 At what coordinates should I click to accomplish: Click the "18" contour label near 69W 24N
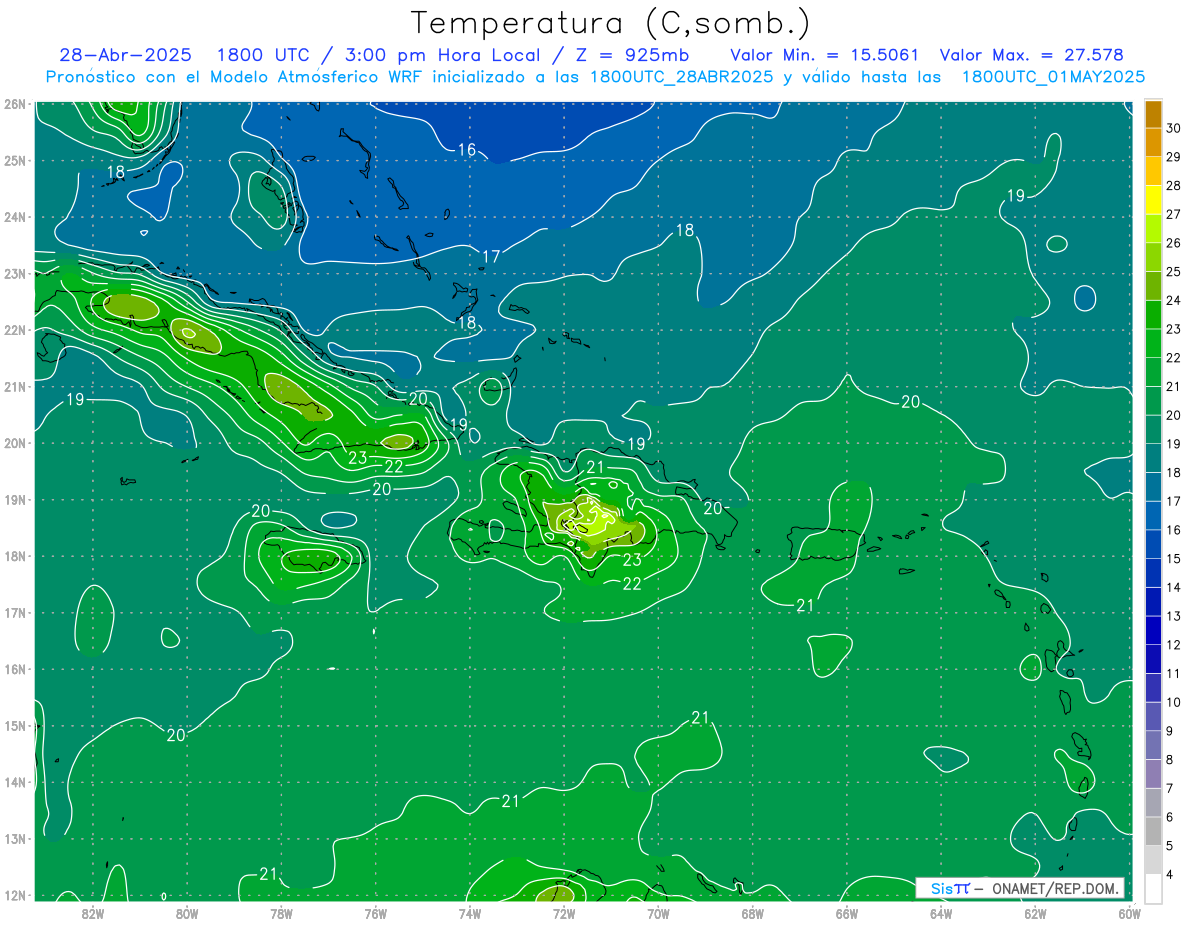[x=684, y=231]
